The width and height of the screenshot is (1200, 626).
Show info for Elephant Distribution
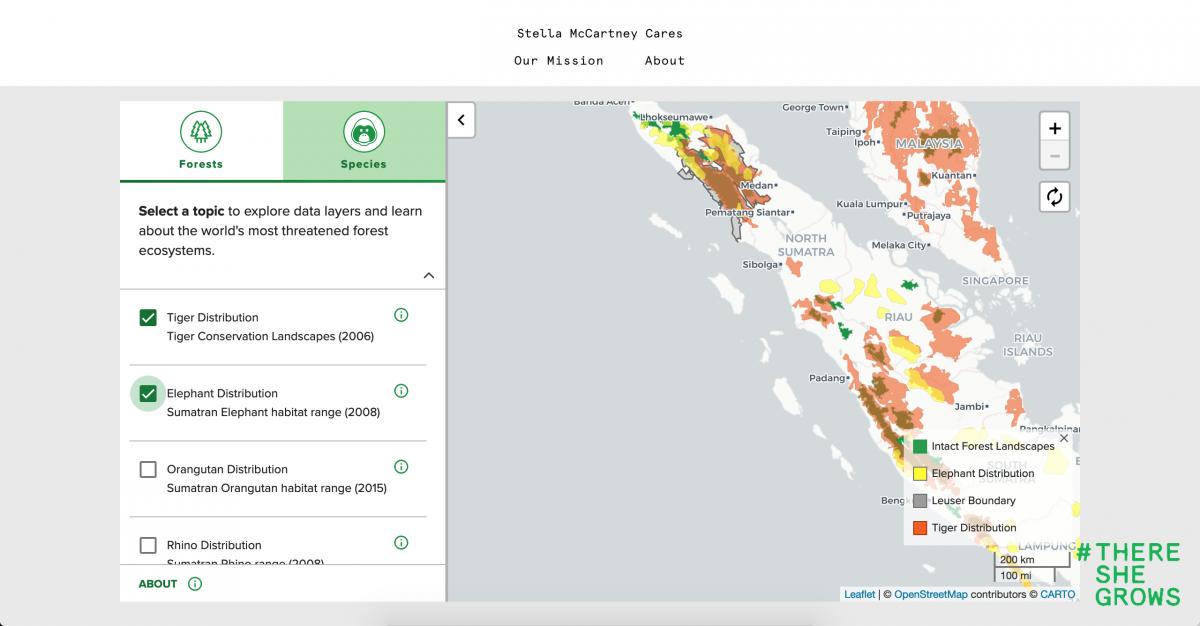pos(401,391)
